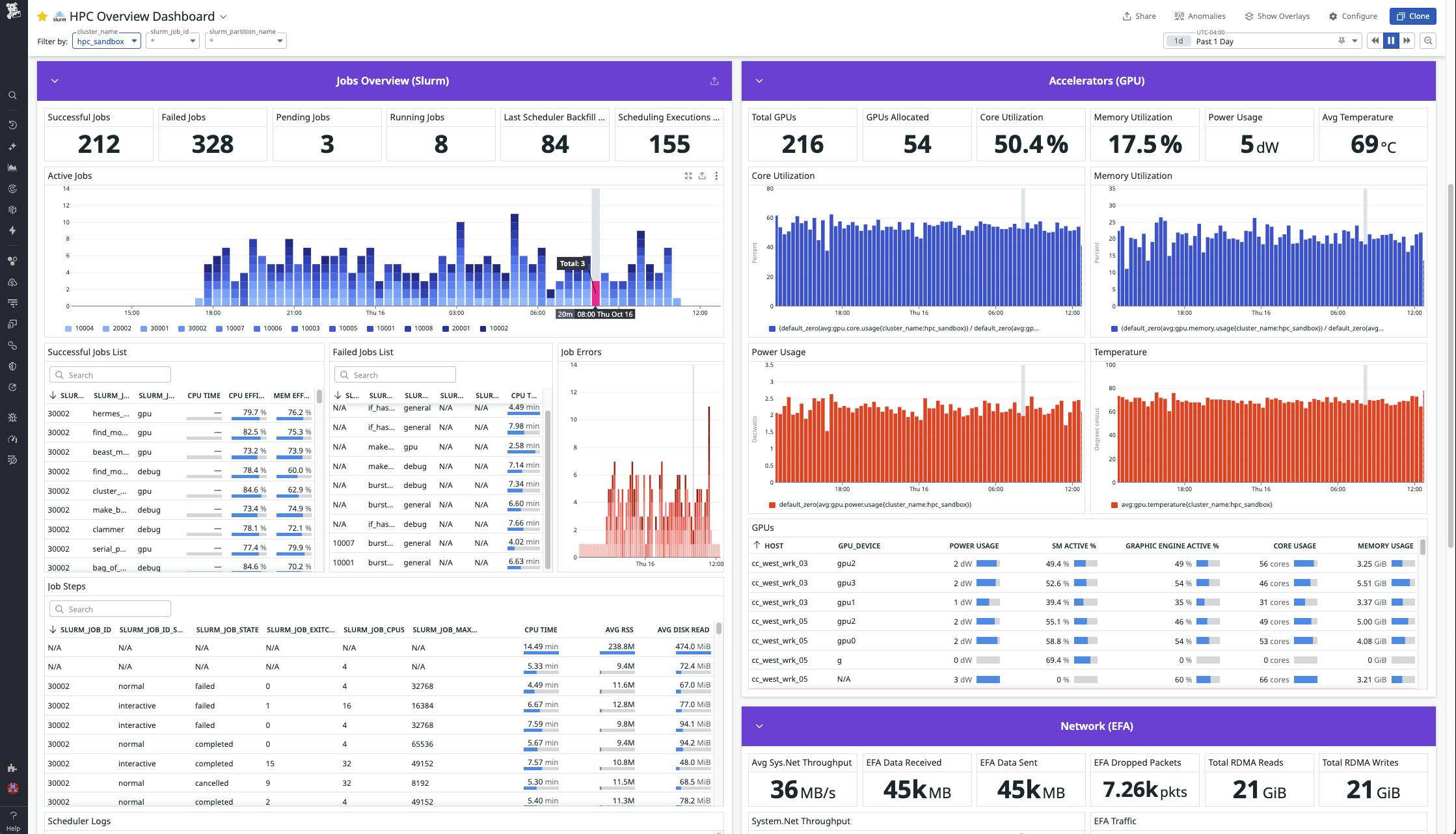1456x834 pixels.
Task: Pause live data with the pause button
Action: click(1391, 40)
